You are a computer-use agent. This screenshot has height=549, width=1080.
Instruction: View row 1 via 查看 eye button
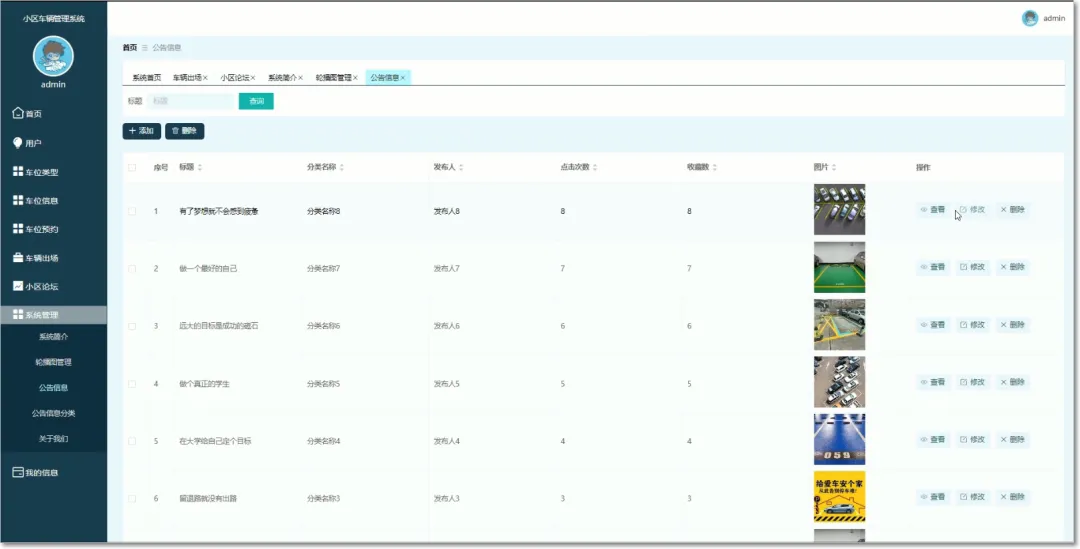(933, 209)
